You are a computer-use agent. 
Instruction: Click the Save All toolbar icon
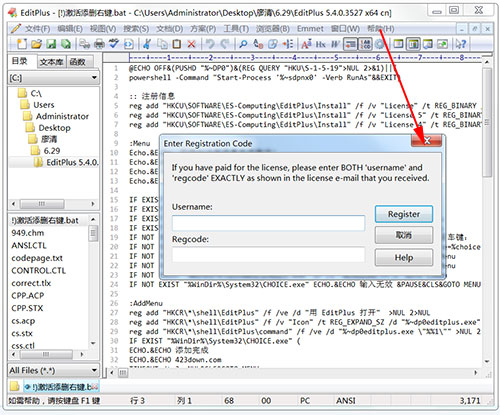pyautogui.click(x=66, y=44)
